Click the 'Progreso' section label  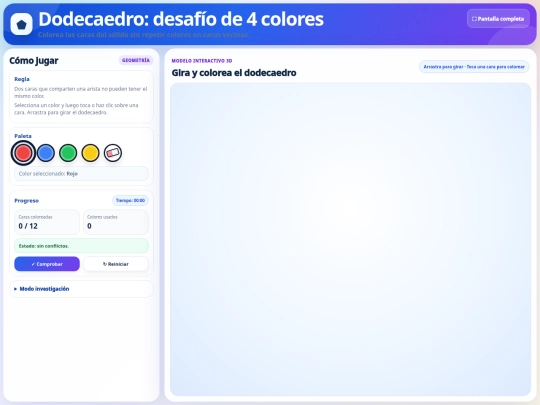[x=27, y=200]
